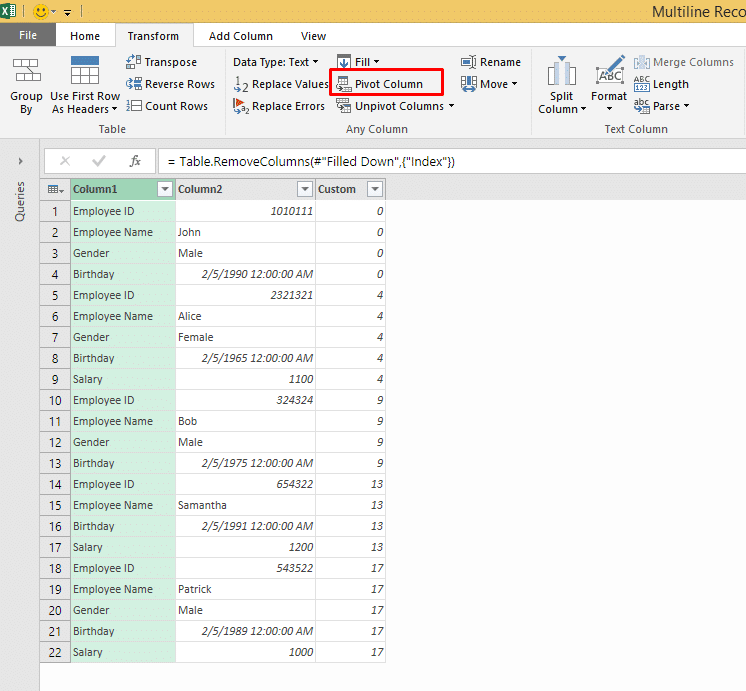Open the File menu tab
The image size is (746, 691).
coord(28,35)
